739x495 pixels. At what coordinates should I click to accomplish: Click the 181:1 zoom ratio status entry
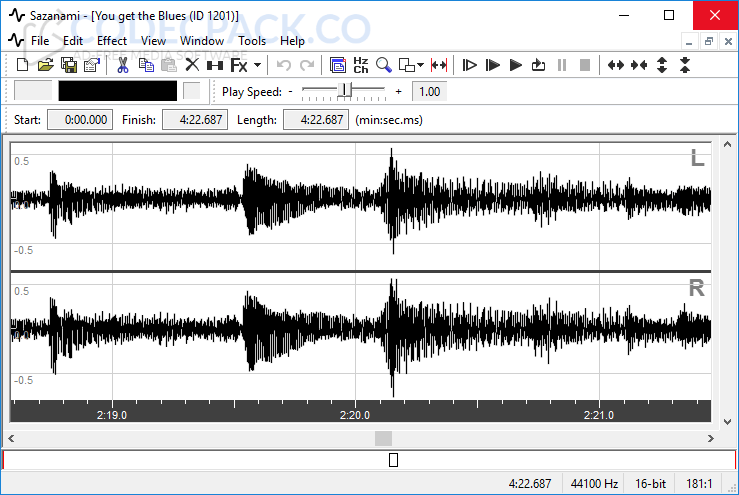699,484
